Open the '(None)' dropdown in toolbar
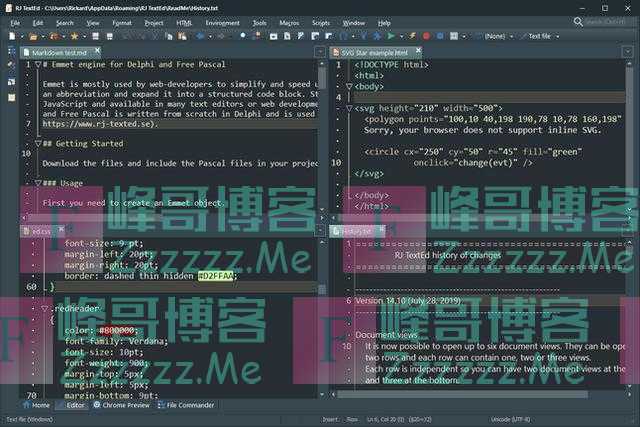This screenshot has height=427, width=640. pyautogui.click(x=495, y=36)
